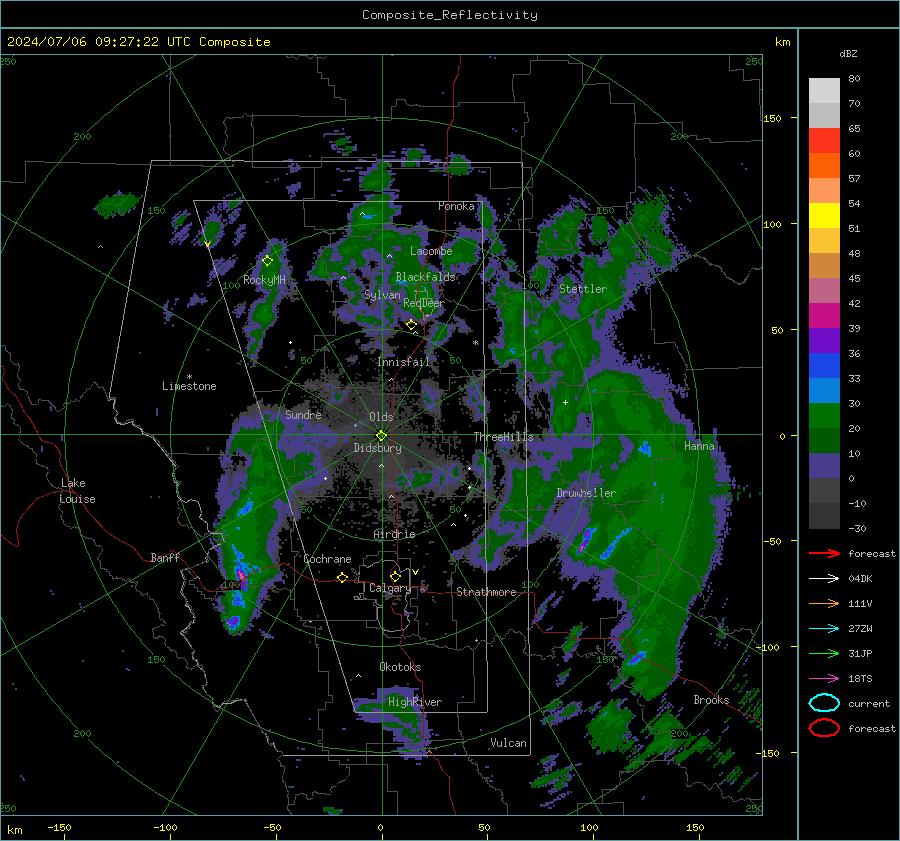The height and width of the screenshot is (841, 900).
Task: Pick the red 65–60 dBZ color swatch
Action: click(824, 141)
